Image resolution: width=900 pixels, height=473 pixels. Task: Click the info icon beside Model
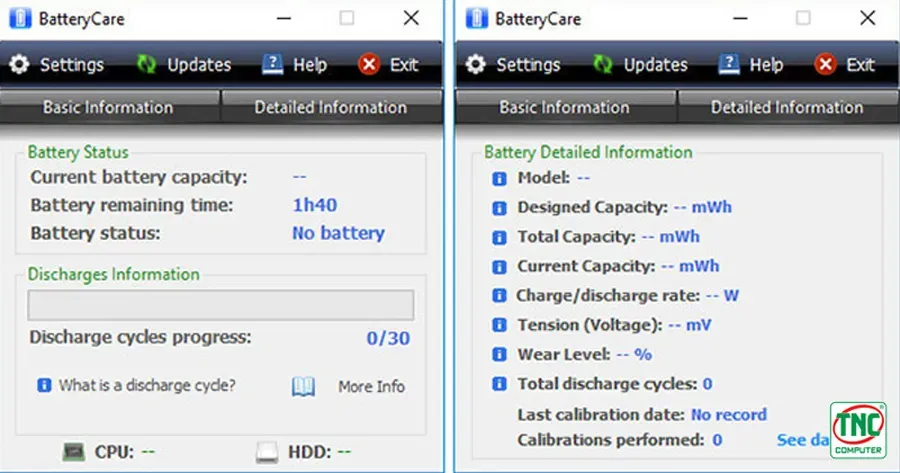[x=499, y=178]
